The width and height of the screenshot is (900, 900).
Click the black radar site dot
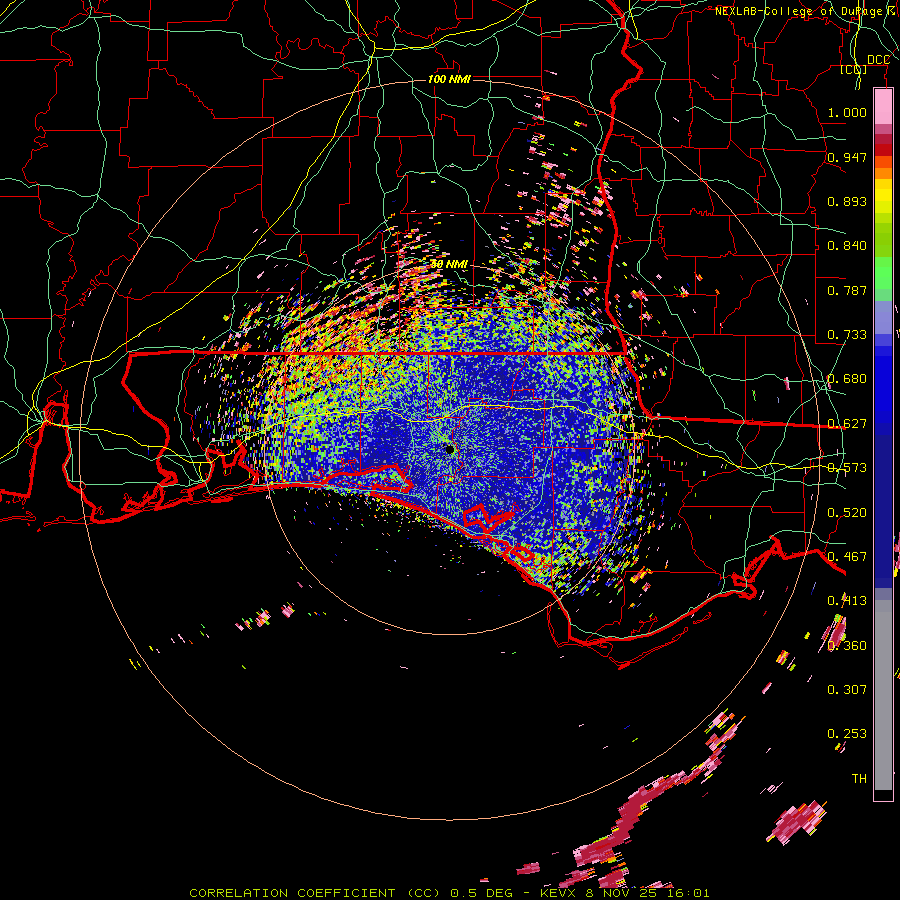pyautogui.click(x=449, y=449)
